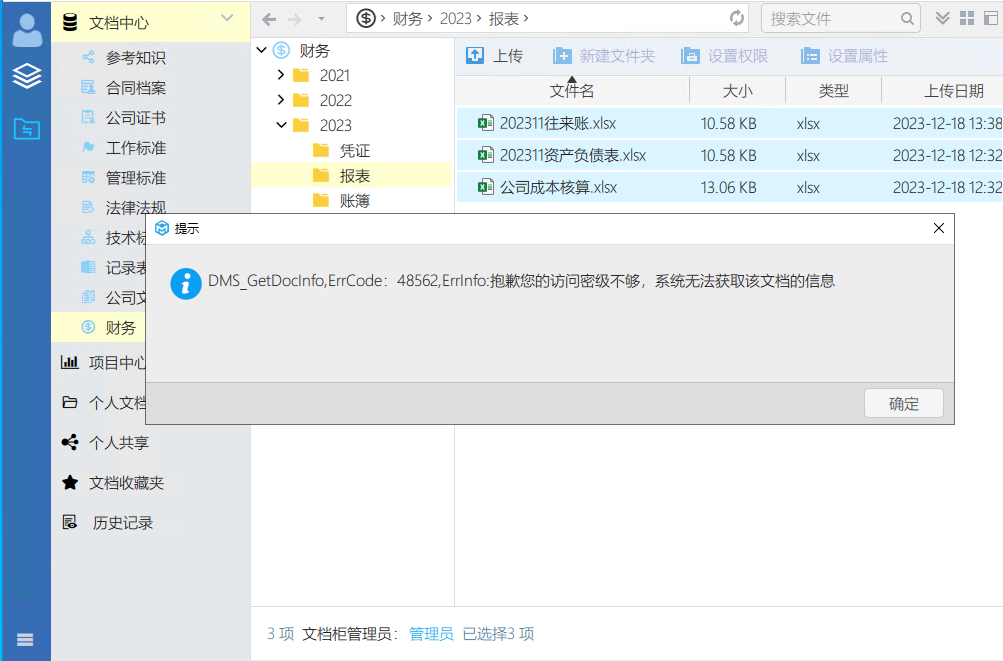Select file 公司成本核算.xlsx
The width and height of the screenshot is (1003, 661).
click(x=558, y=187)
